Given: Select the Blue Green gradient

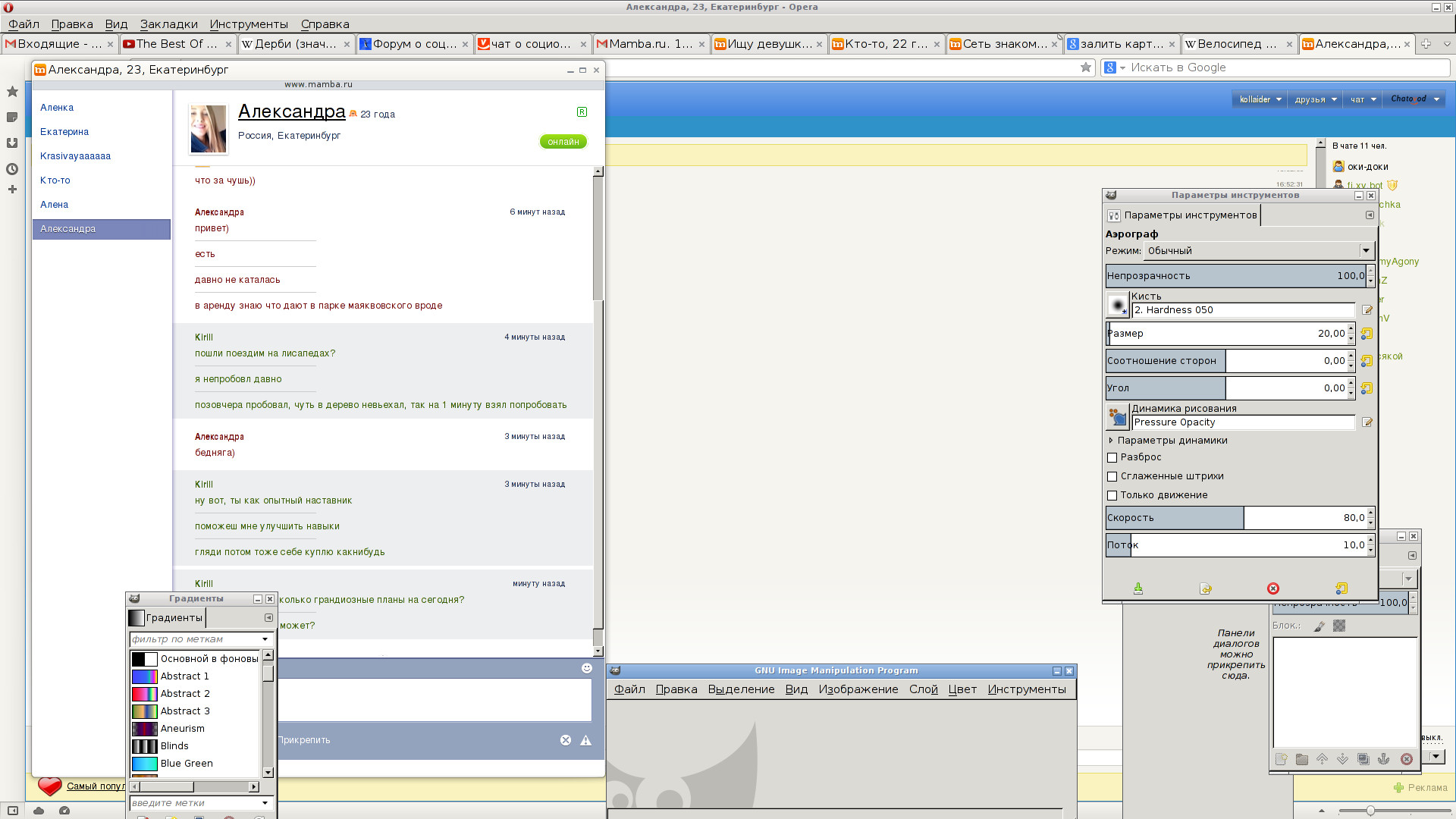Looking at the screenshot, I should [x=187, y=764].
